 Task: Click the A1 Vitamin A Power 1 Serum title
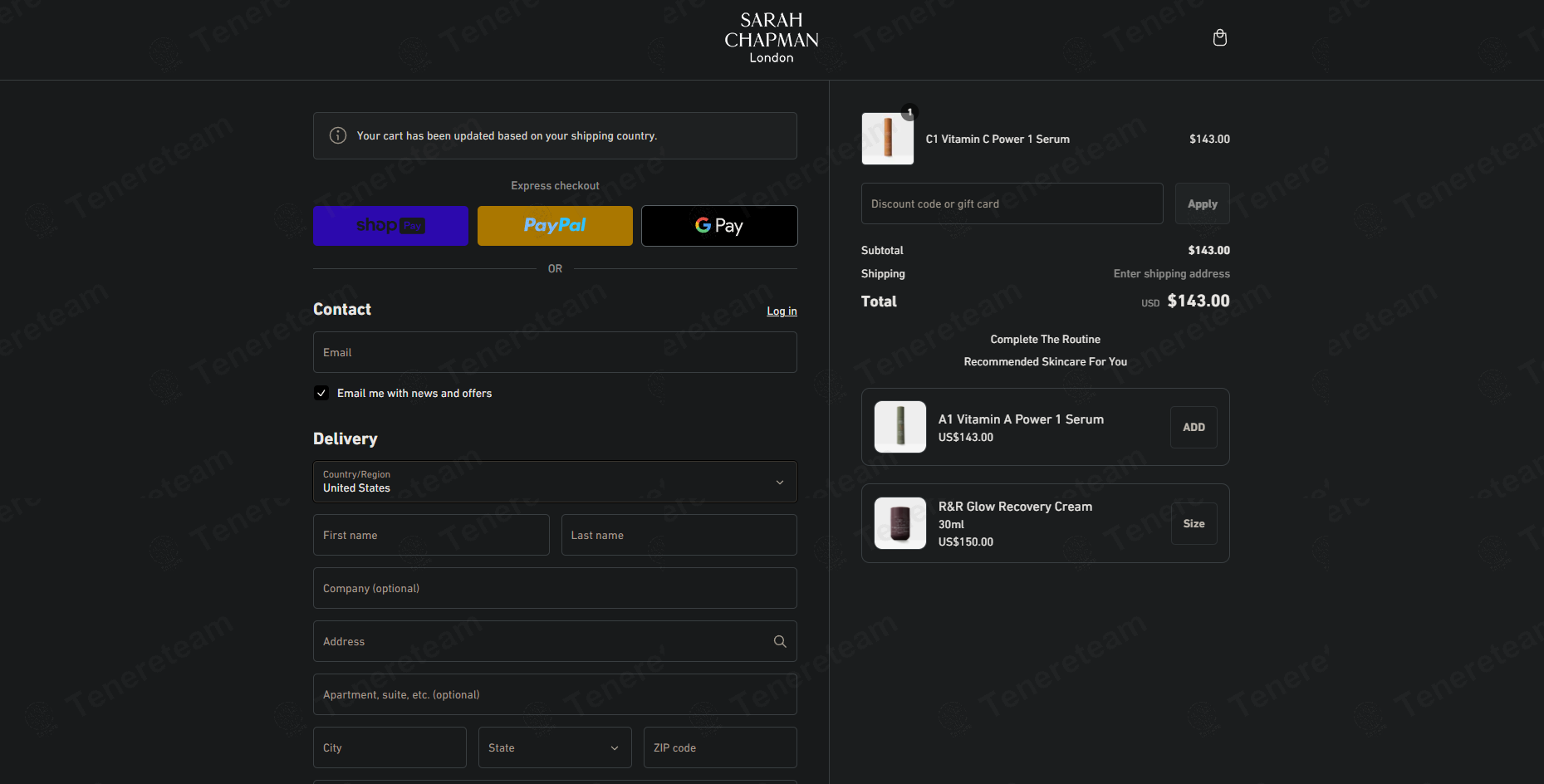pos(1021,419)
